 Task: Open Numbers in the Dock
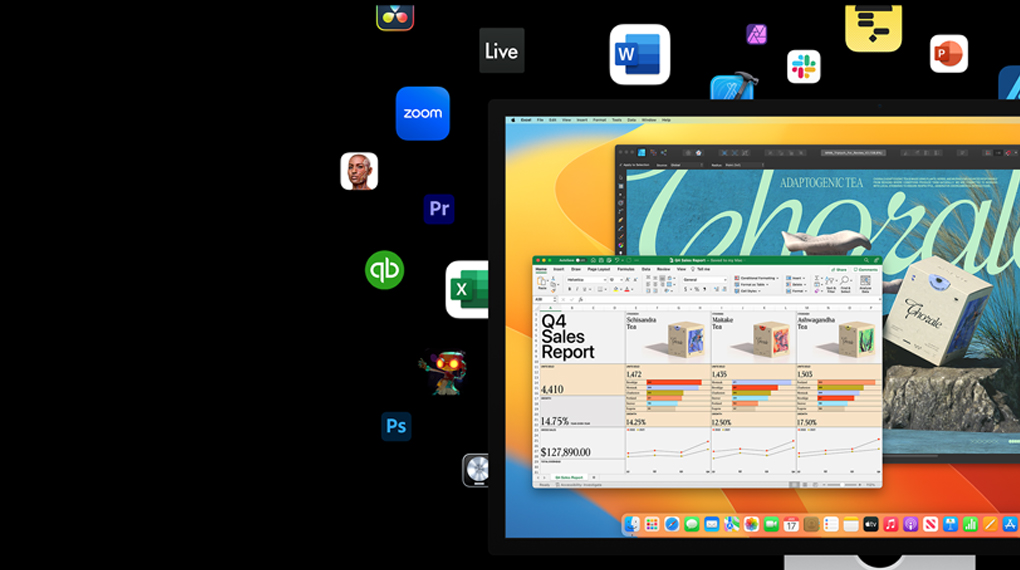pyautogui.click(x=970, y=524)
